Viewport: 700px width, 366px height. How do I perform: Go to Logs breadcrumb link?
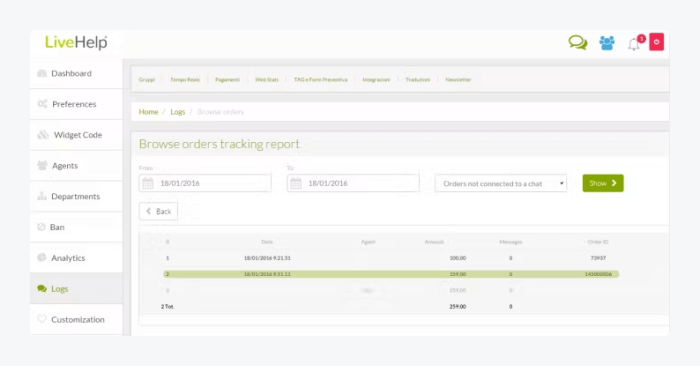pyautogui.click(x=178, y=112)
